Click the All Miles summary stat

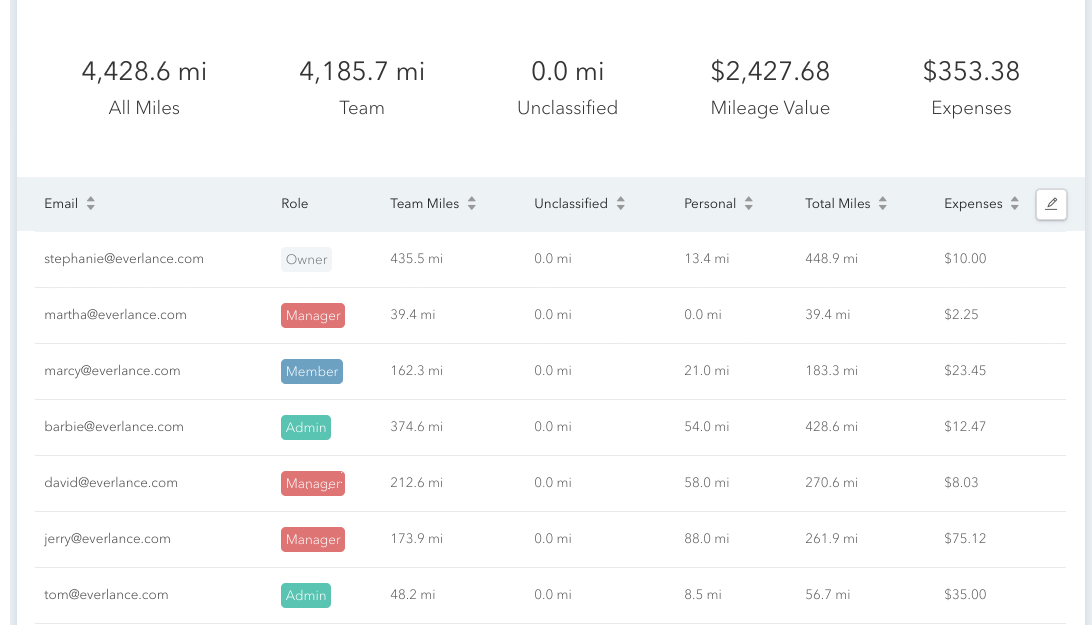point(144,87)
